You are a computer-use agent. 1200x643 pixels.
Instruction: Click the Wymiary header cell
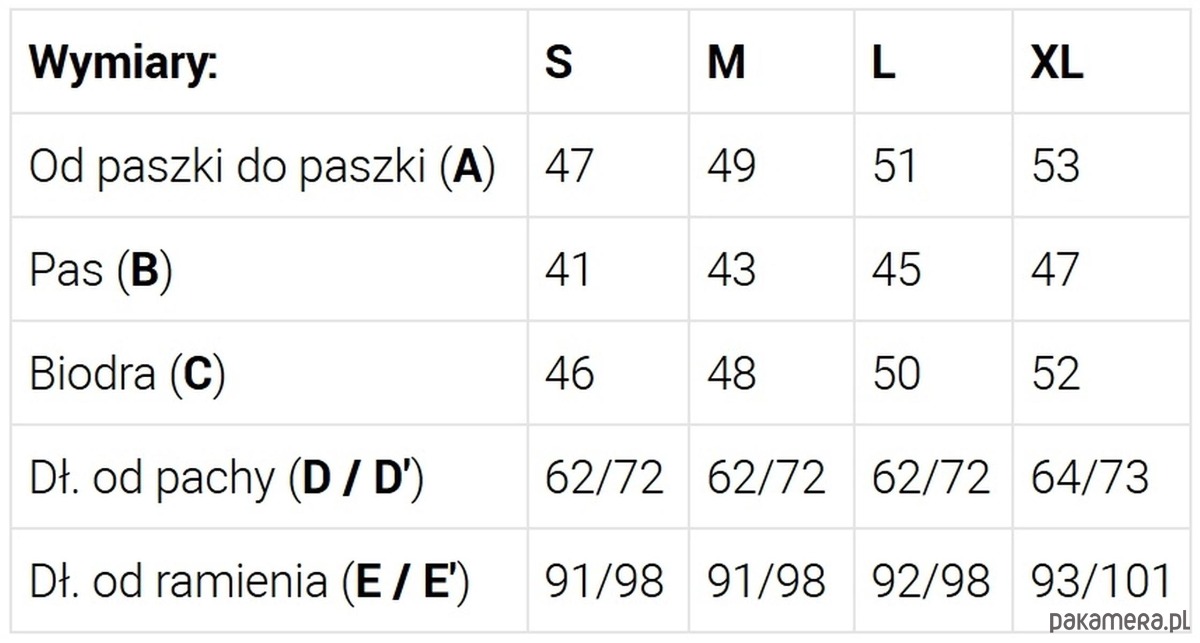coord(124,63)
